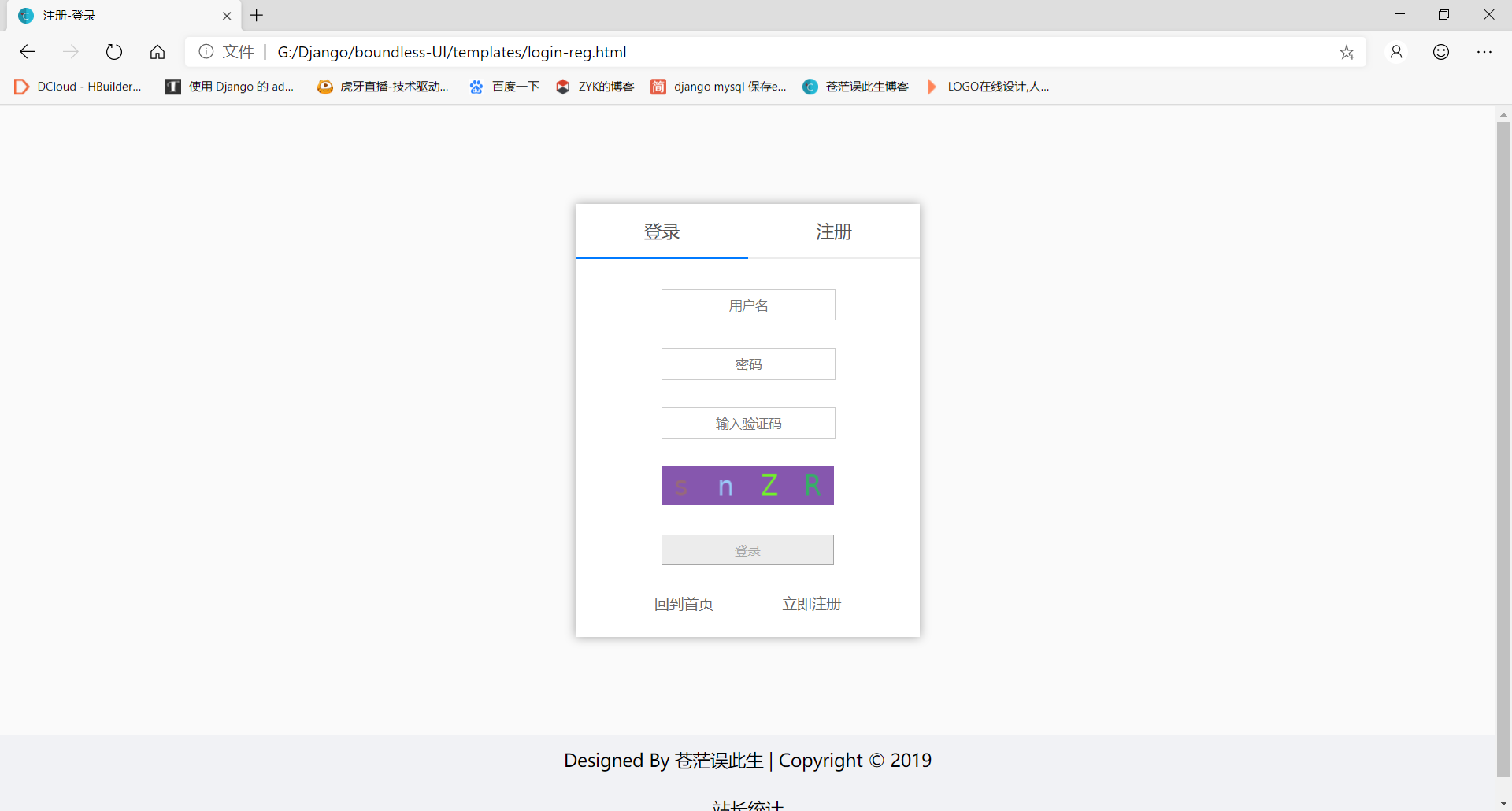
Task: Switch to the 登录 tab
Action: tap(661, 231)
